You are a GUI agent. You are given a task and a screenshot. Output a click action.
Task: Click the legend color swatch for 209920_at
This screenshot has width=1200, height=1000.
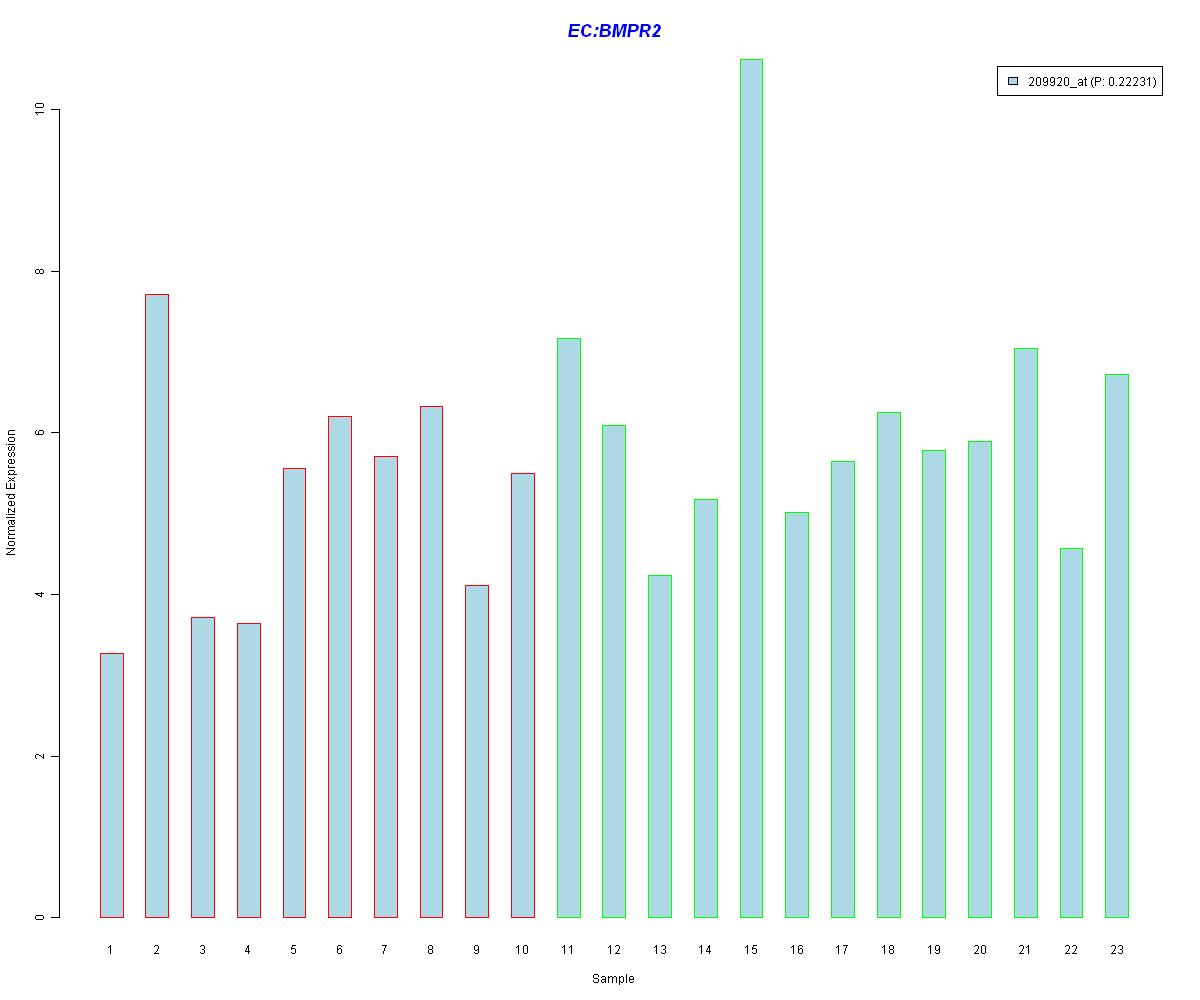pos(1012,82)
